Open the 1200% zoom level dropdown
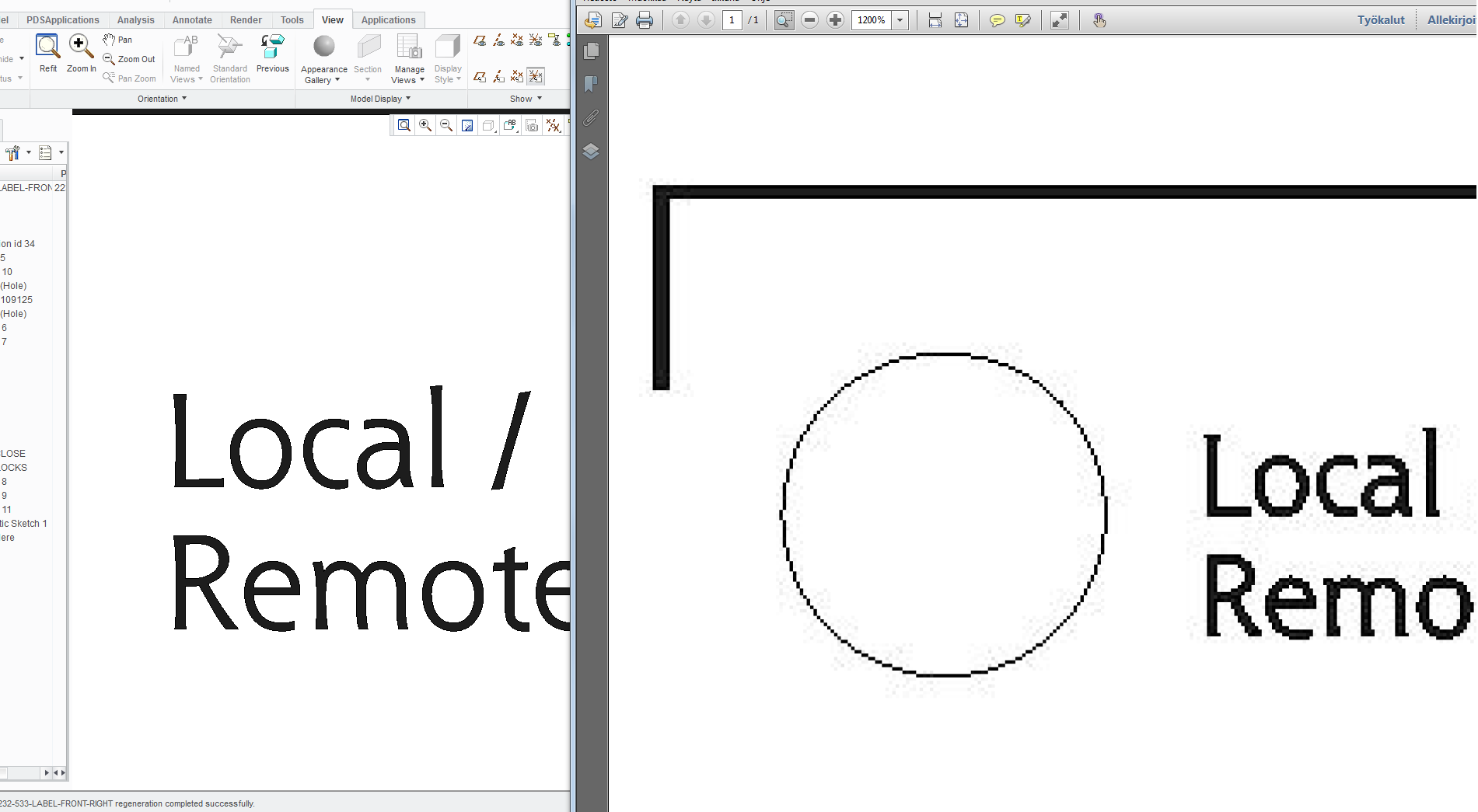 (x=900, y=20)
